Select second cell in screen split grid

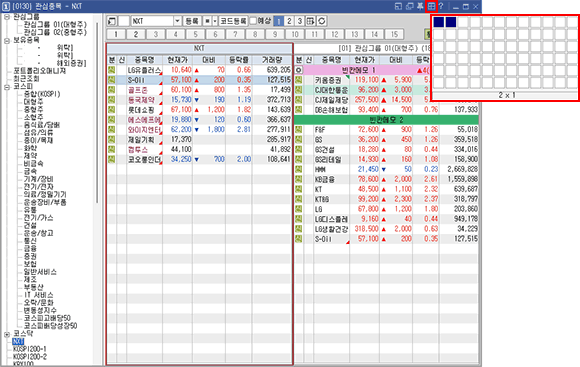[x=451, y=22]
